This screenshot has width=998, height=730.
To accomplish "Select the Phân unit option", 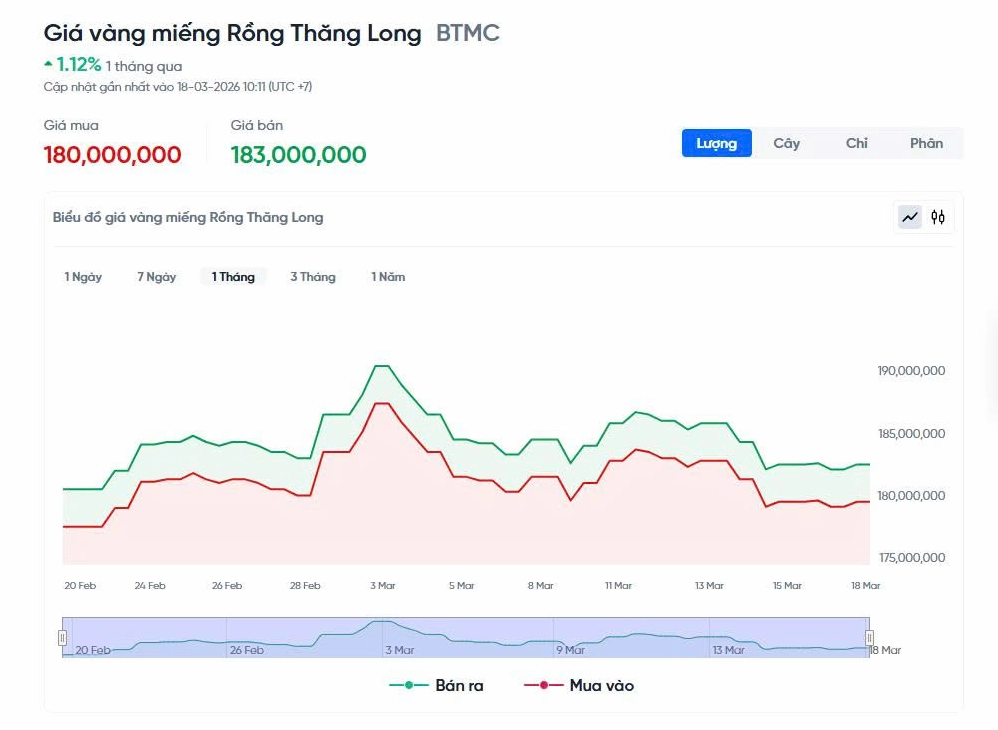I will coord(926,143).
